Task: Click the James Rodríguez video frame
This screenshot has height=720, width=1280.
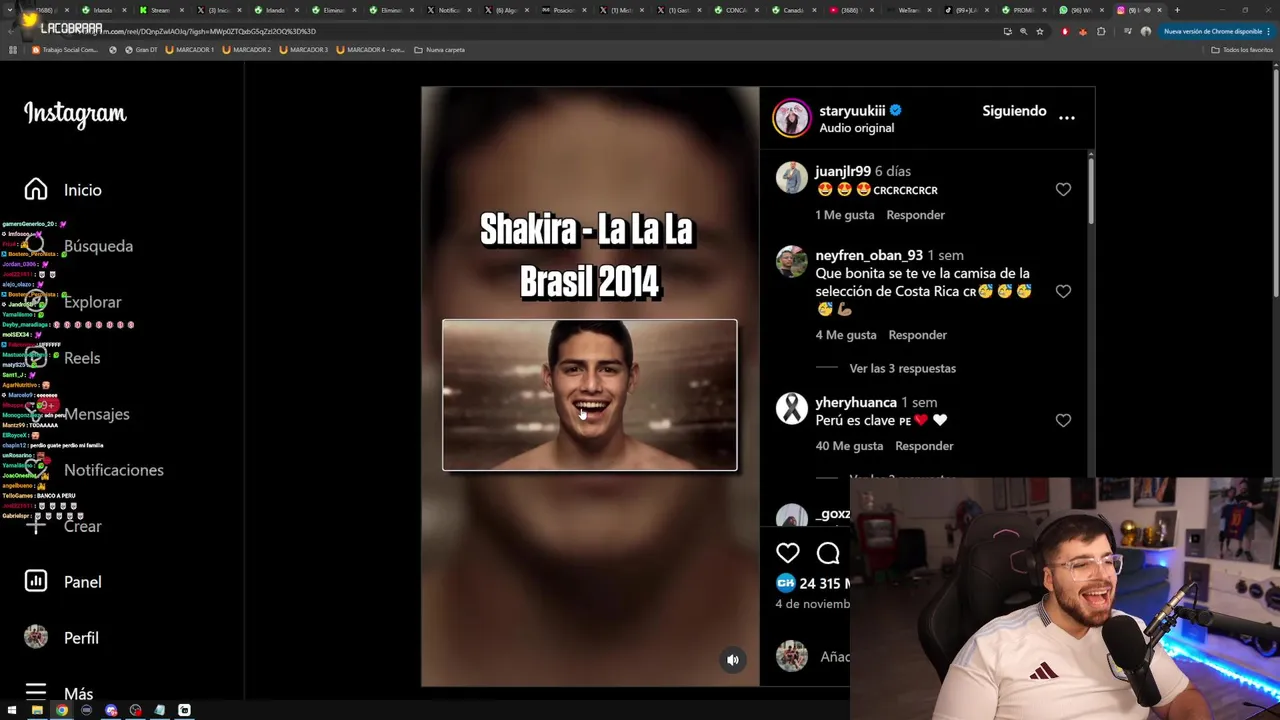Action: click(x=590, y=395)
